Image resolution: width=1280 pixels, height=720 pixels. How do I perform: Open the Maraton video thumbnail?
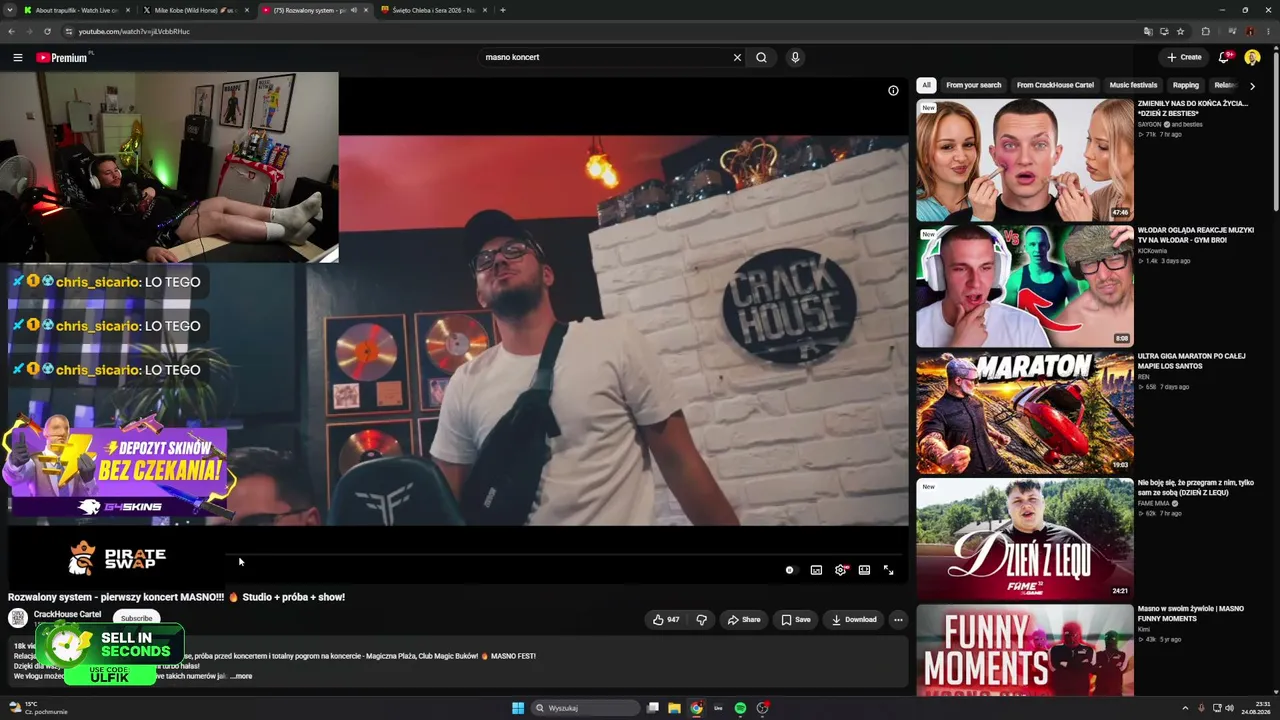coord(1025,412)
